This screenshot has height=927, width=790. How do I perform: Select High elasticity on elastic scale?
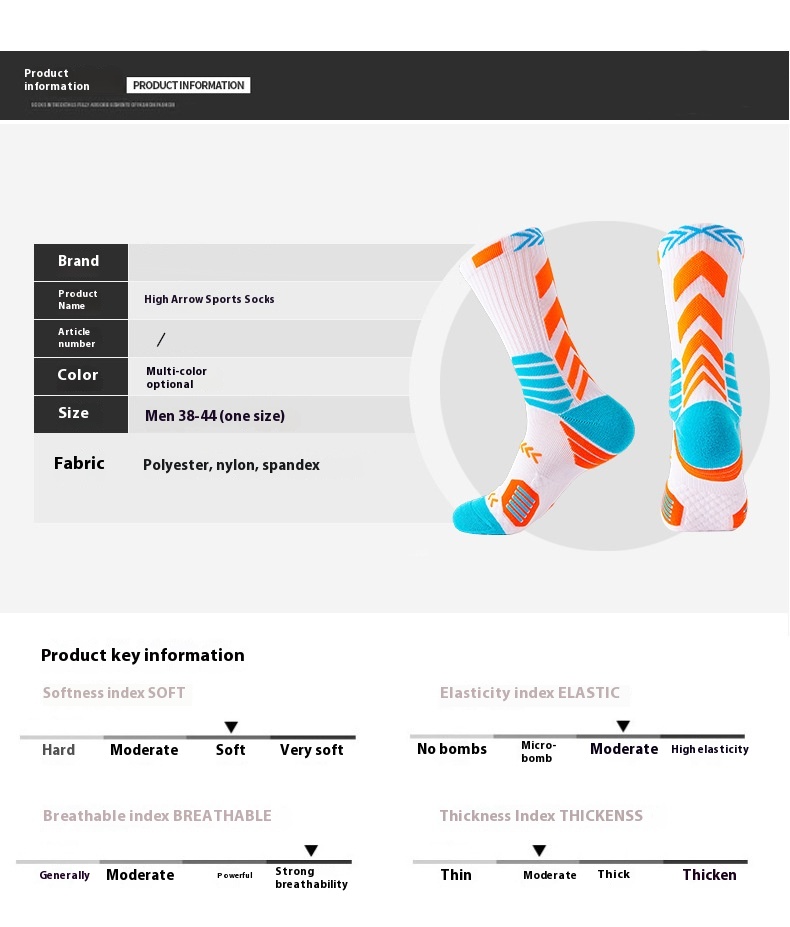point(710,749)
